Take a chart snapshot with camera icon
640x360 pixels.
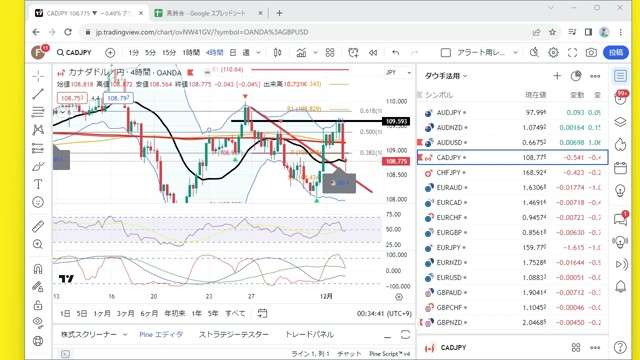pyautogui.click(x=591, y=53)
